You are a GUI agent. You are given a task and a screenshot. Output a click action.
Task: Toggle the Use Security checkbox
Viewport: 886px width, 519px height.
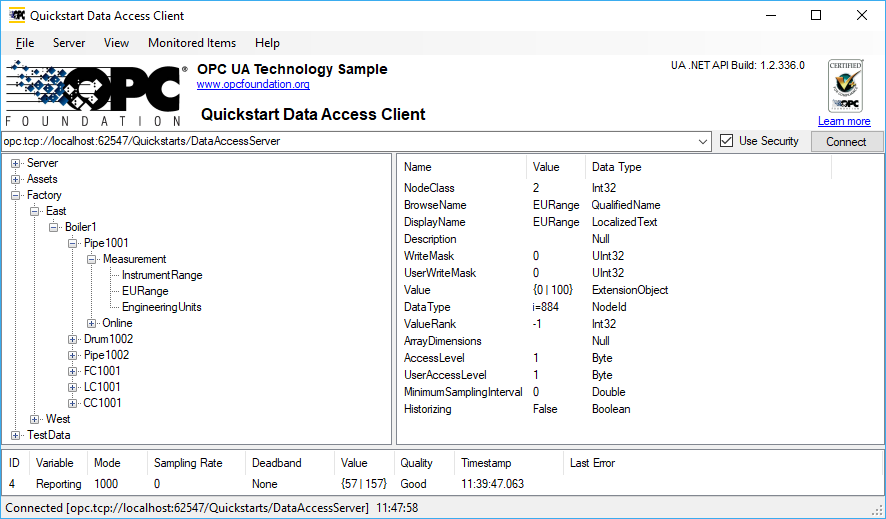pyautogui.click(x=727, y=141)
